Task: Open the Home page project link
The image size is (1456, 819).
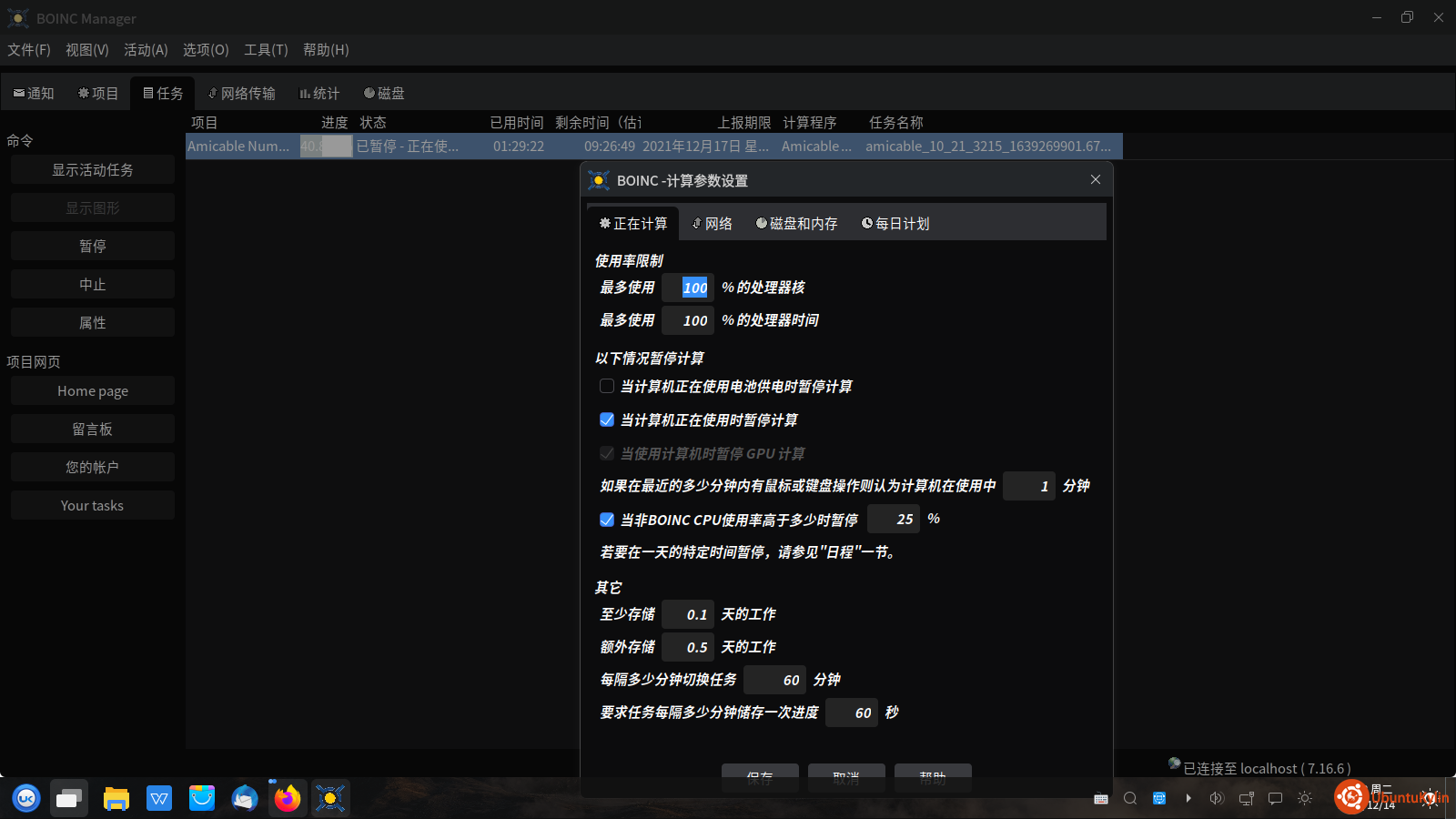Action: [93, 390]
